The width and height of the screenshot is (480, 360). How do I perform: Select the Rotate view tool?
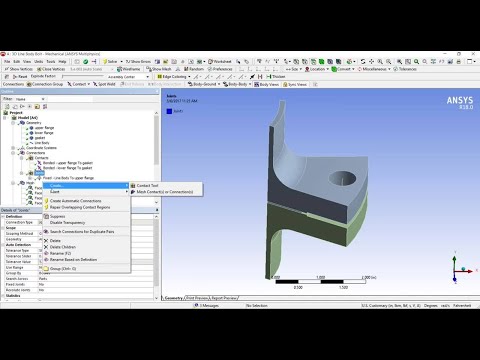click(363, 62)
